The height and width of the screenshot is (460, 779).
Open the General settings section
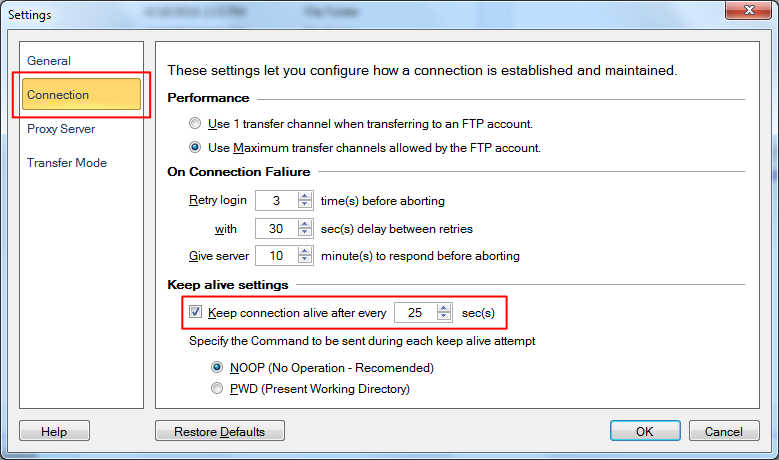pyautogui.click(x=49, y=61)
